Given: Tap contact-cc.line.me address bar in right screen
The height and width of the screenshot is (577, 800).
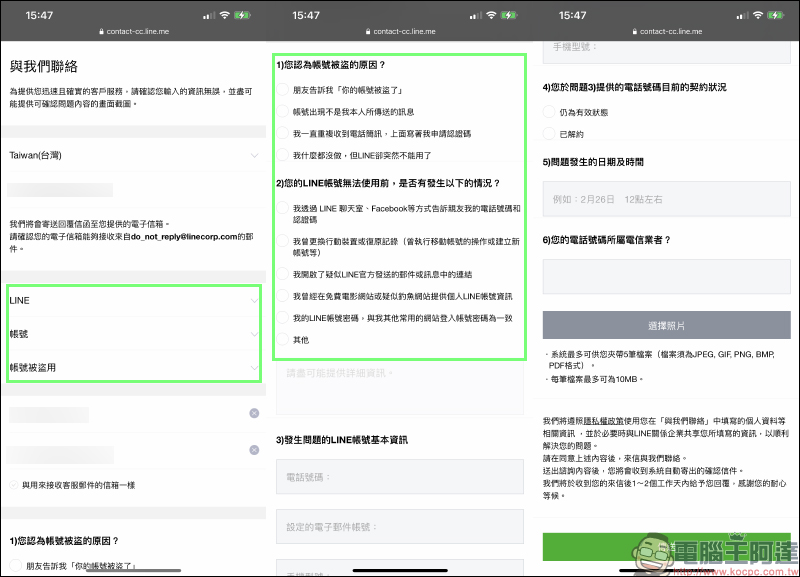Looking at the screenshot, I should 667,31.
